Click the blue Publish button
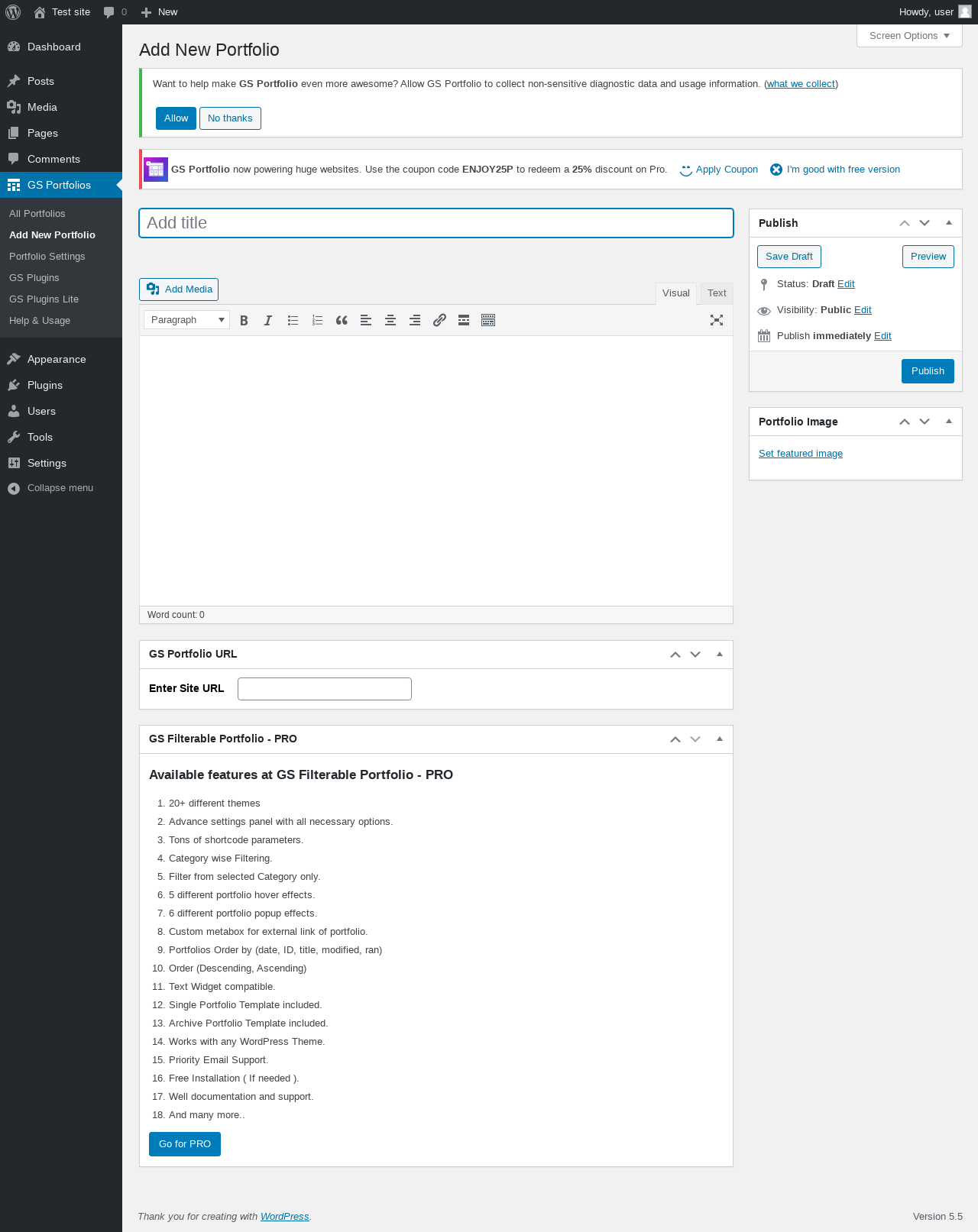978x1232 pixels. click(x=928, y=371)
